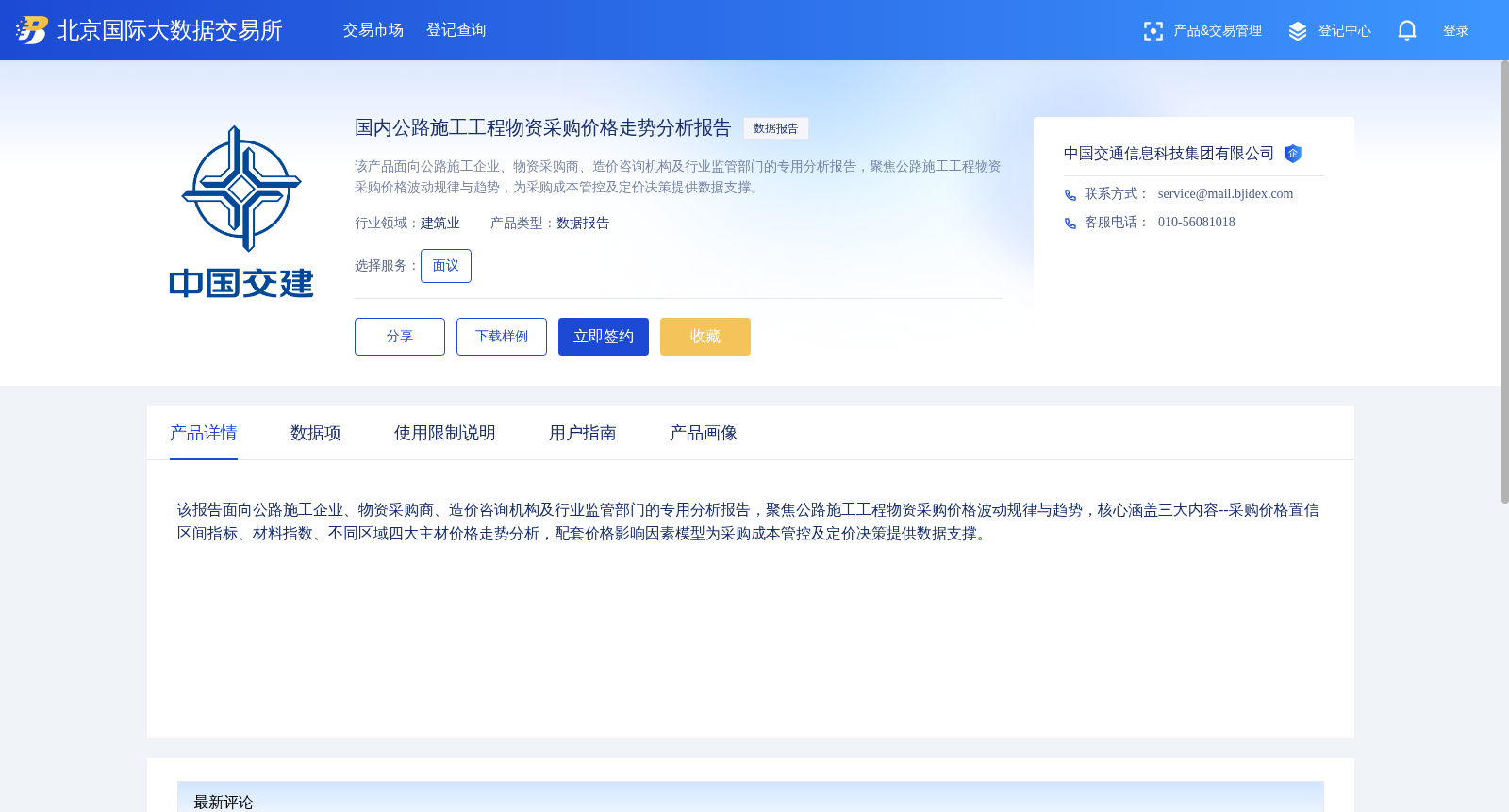The height and width of the screenshot is (812, 1509).
Task: Click the 最新评论 section header
Action: coord(751,798)
